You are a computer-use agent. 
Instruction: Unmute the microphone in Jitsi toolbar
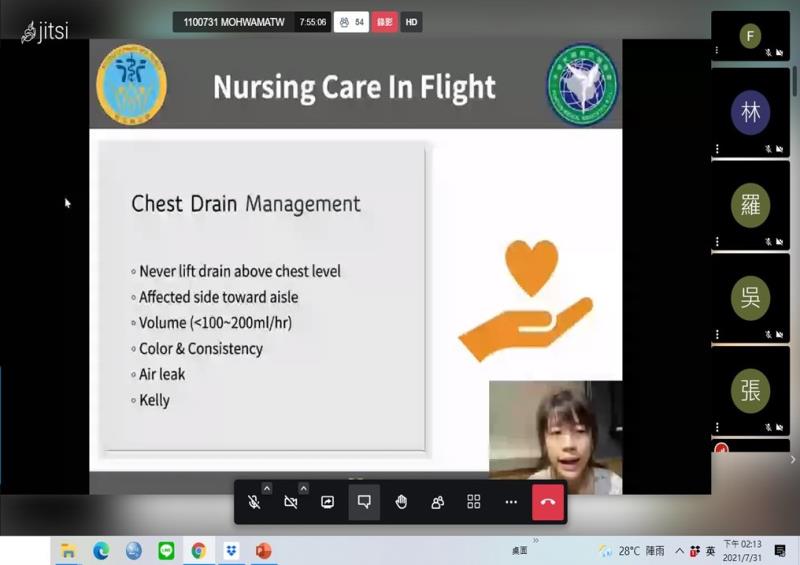pos(254,502)
